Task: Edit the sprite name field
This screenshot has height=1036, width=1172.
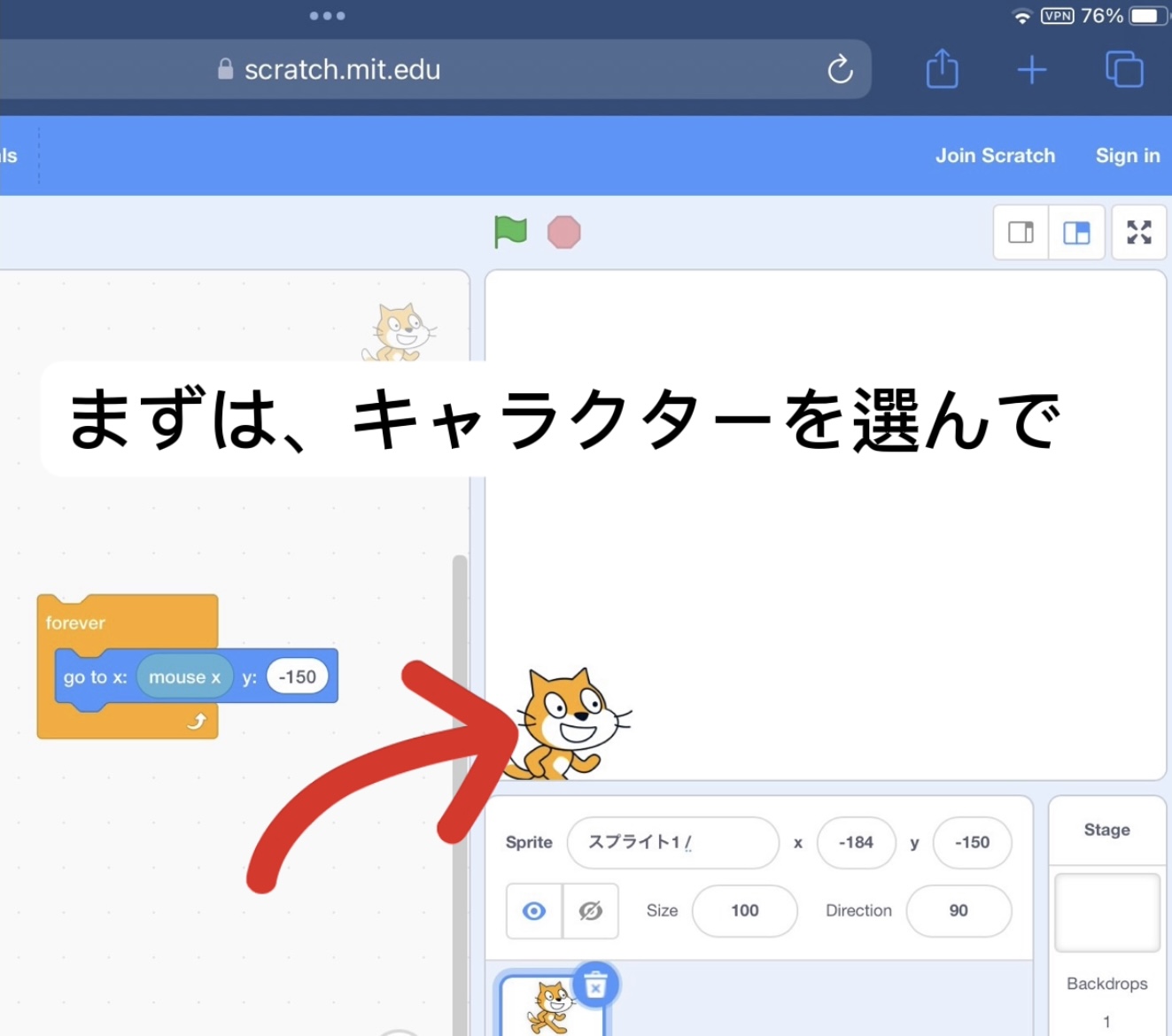Action: coord(672,843)
